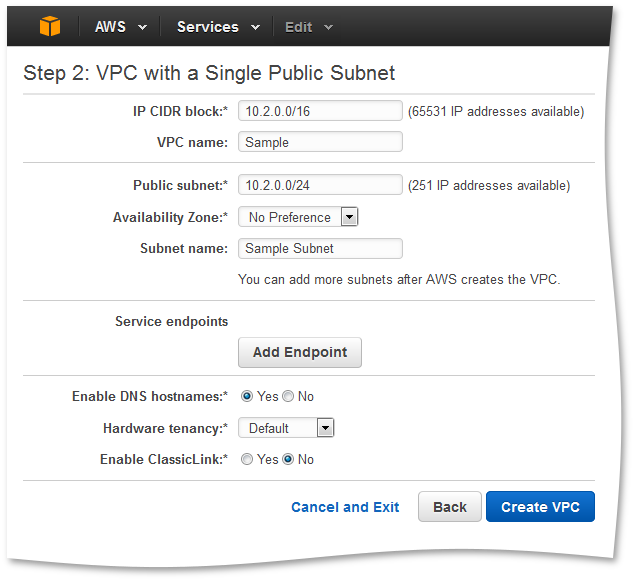The width and height of the screenshot is (635, 582).
Task: Click the IP CIDR block field
Action: click(320, 111)
